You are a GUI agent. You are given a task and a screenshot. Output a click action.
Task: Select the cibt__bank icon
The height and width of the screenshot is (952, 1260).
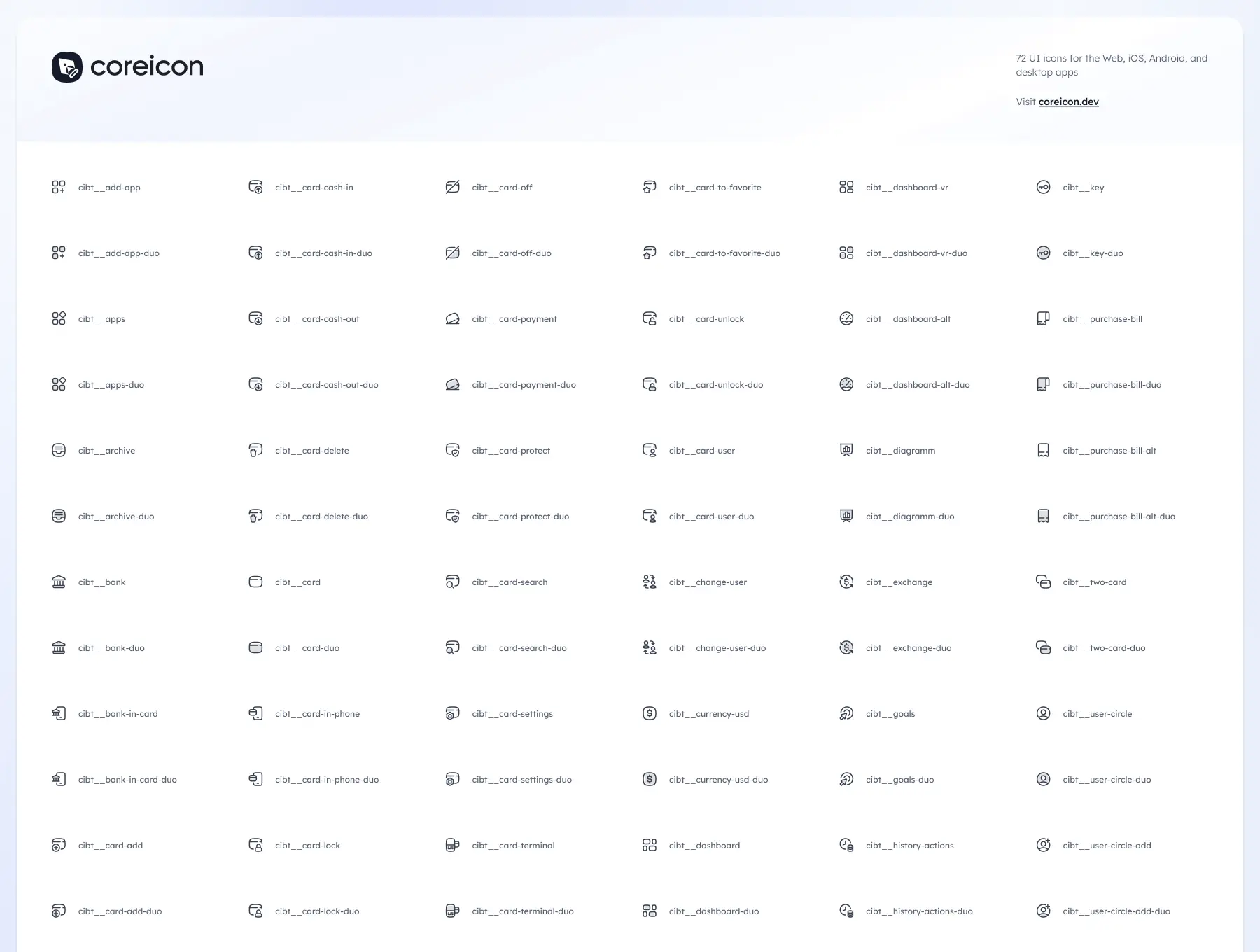click(x=59, y=582)
